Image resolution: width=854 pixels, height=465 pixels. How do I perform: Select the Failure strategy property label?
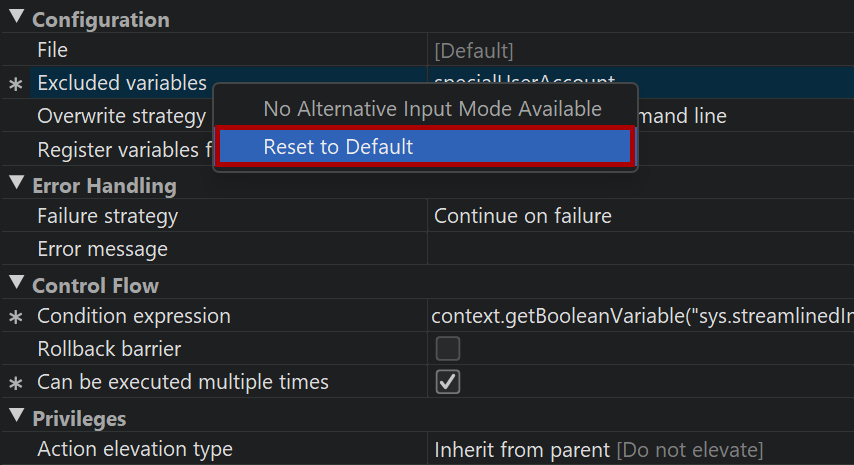coord(107,216)
